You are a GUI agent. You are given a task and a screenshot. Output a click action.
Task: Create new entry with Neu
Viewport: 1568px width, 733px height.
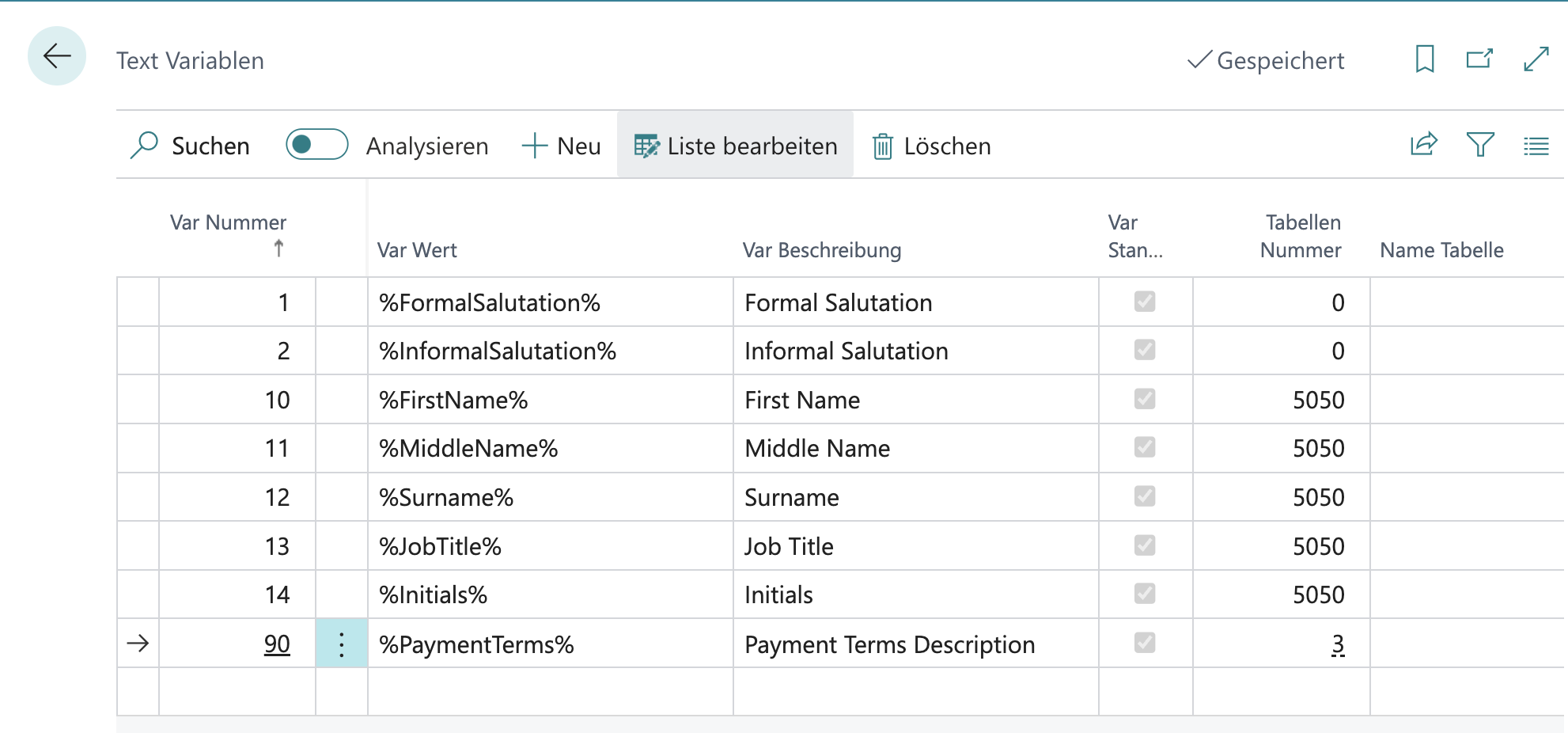coord(562,146)
